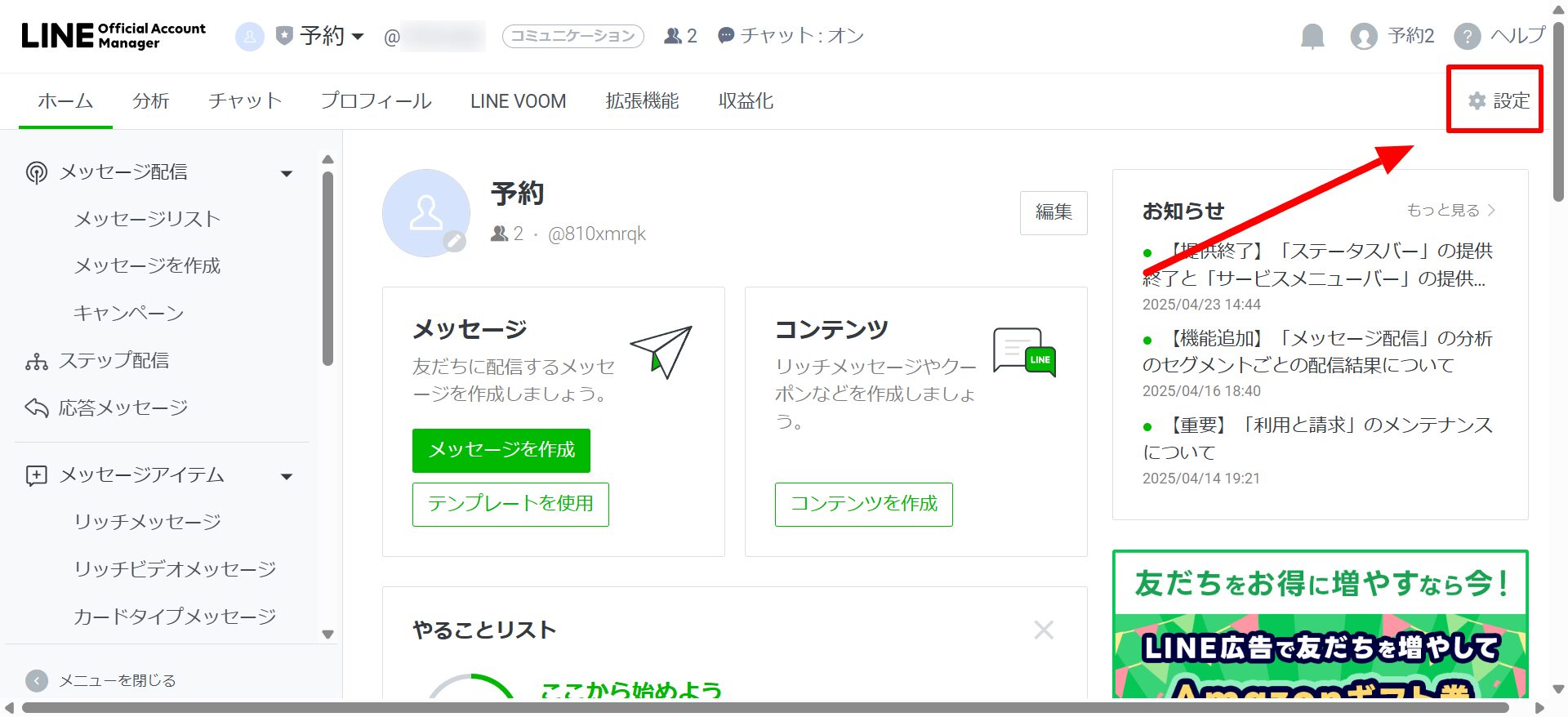Image resolution: width=1568 pixels, height=717 pixels.
Task: Click the メッセージ配信 broadcast icon
Action: pyautogui.click(x=37, y=172)
